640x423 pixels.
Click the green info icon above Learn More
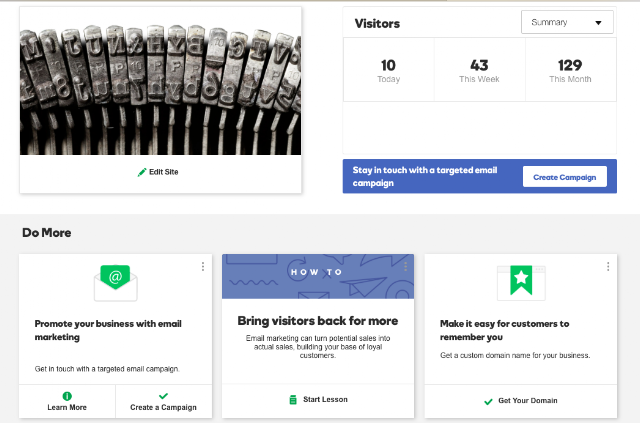(67, 396)
